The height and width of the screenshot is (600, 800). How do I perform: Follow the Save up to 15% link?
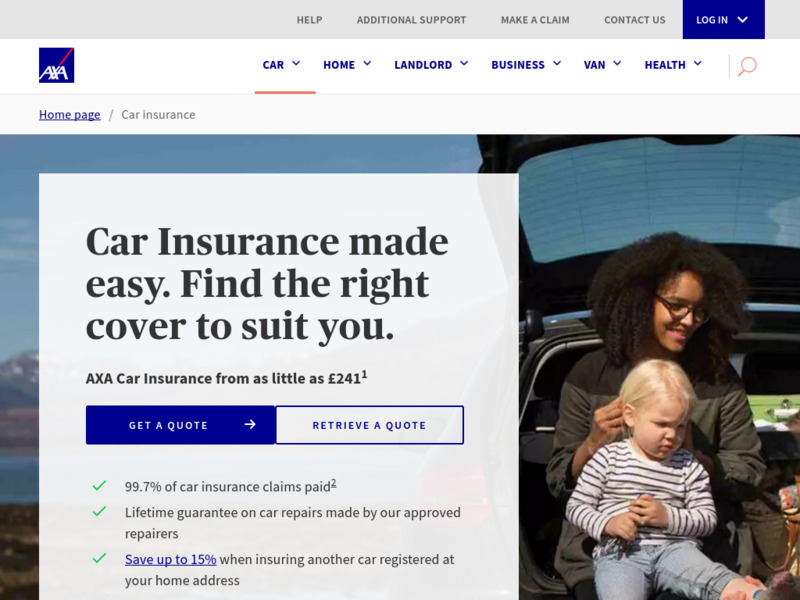click(x=170, y=559)
